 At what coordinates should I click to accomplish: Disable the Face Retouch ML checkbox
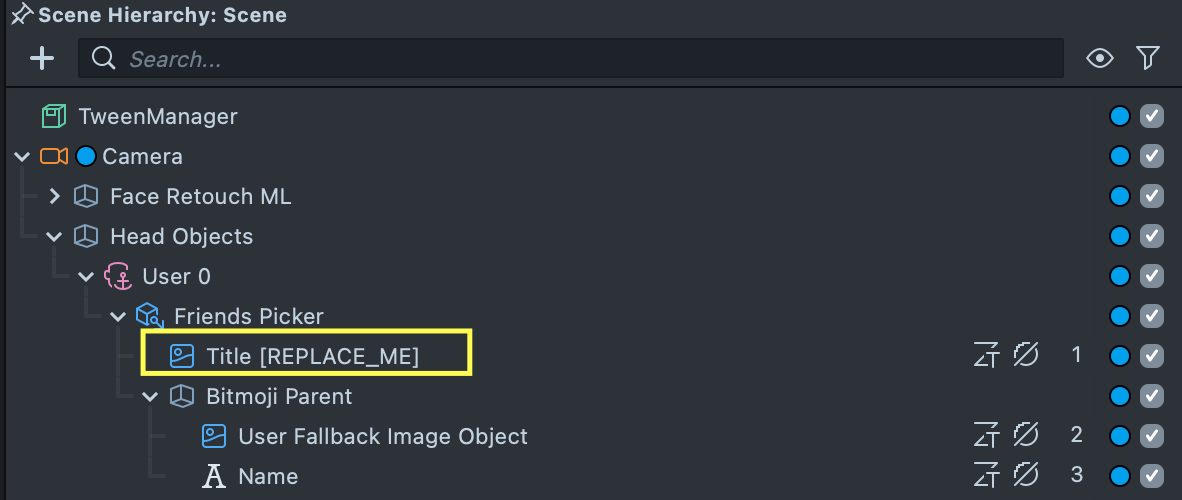pyautogui.click(x=1152, y=196)
